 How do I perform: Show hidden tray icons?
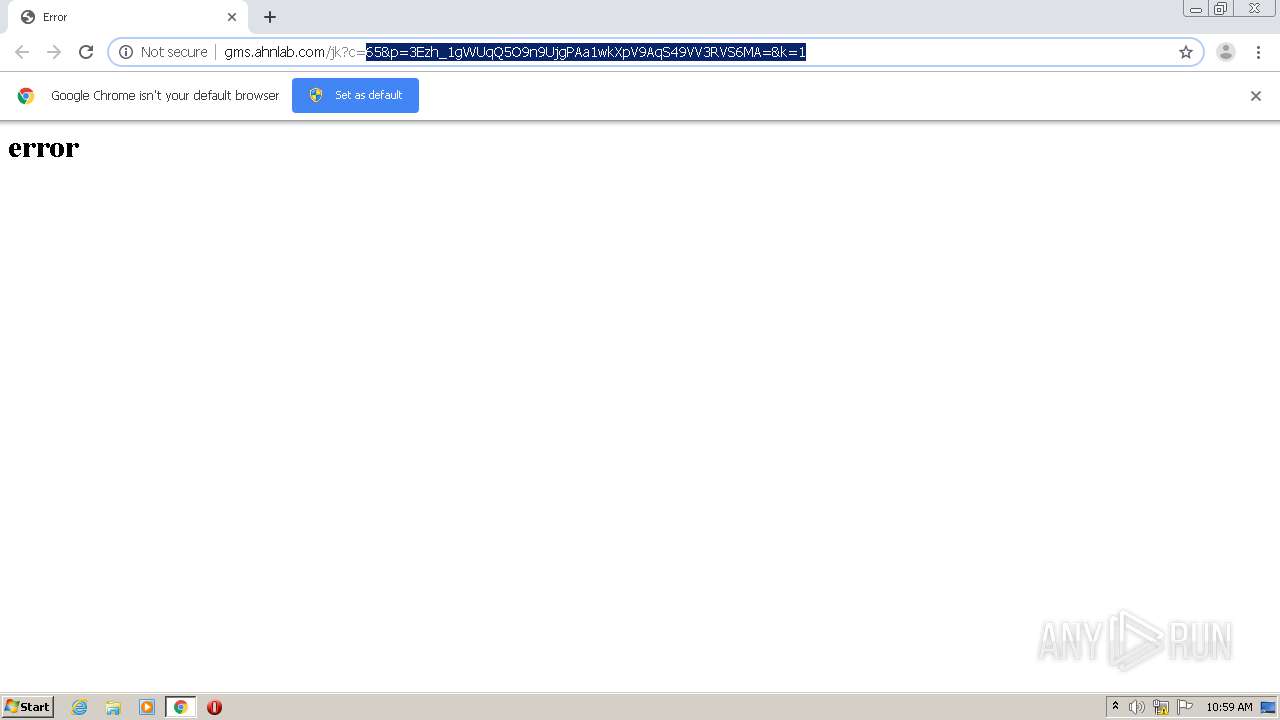click(x=1116, y=707)
